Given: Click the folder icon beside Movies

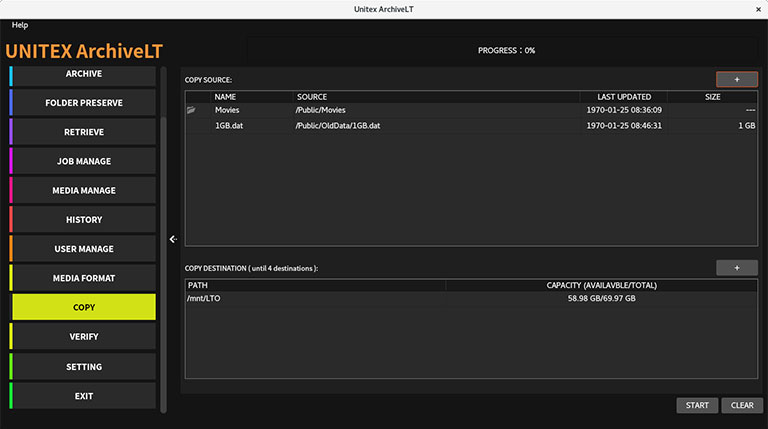Looking at the screenshot, I should [191, 110].
